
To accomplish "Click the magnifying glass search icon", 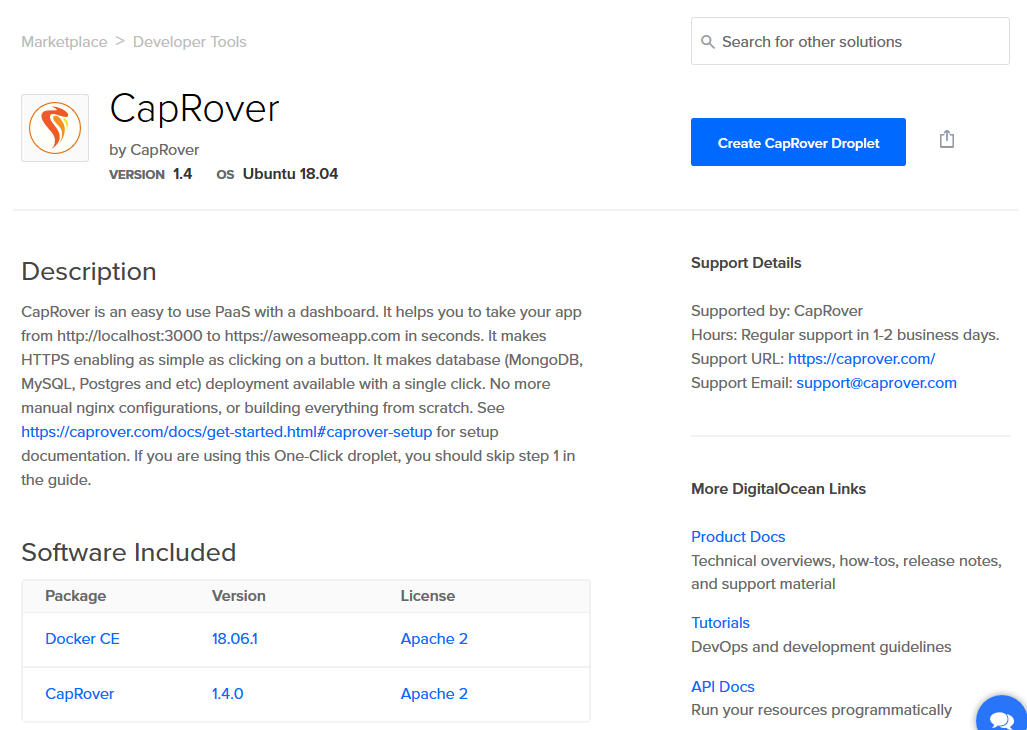I will coord(709,42).
